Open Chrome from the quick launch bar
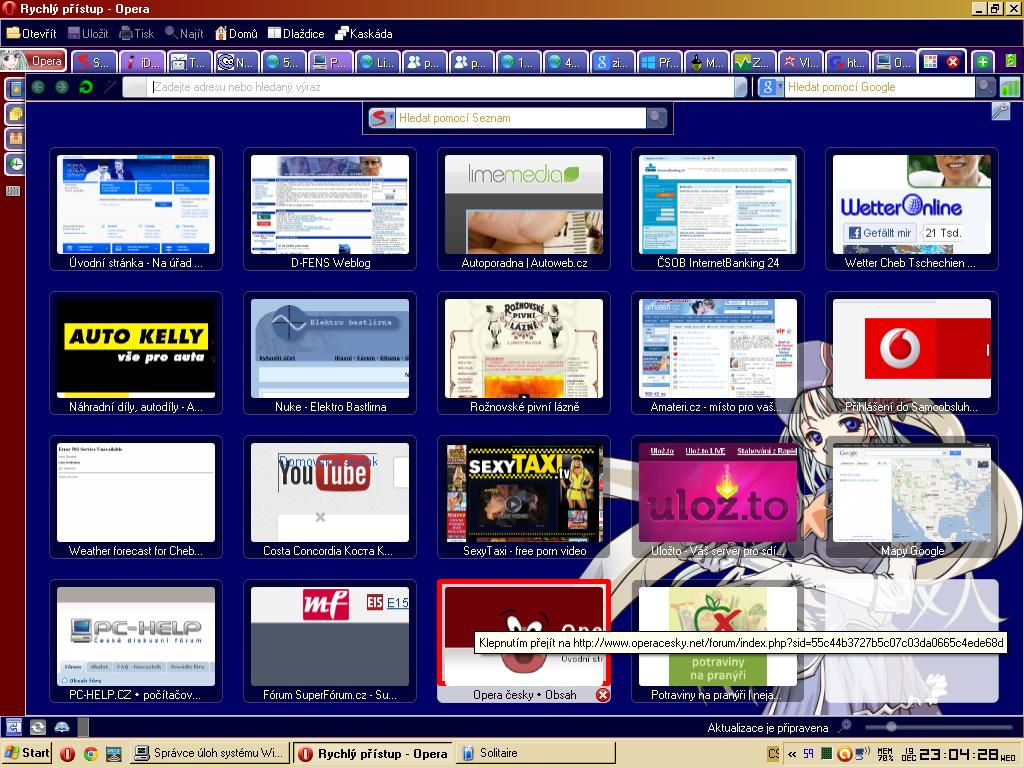Image resolution: width=1024 pixels, height=768 pixels. click(x=90, y=753)
